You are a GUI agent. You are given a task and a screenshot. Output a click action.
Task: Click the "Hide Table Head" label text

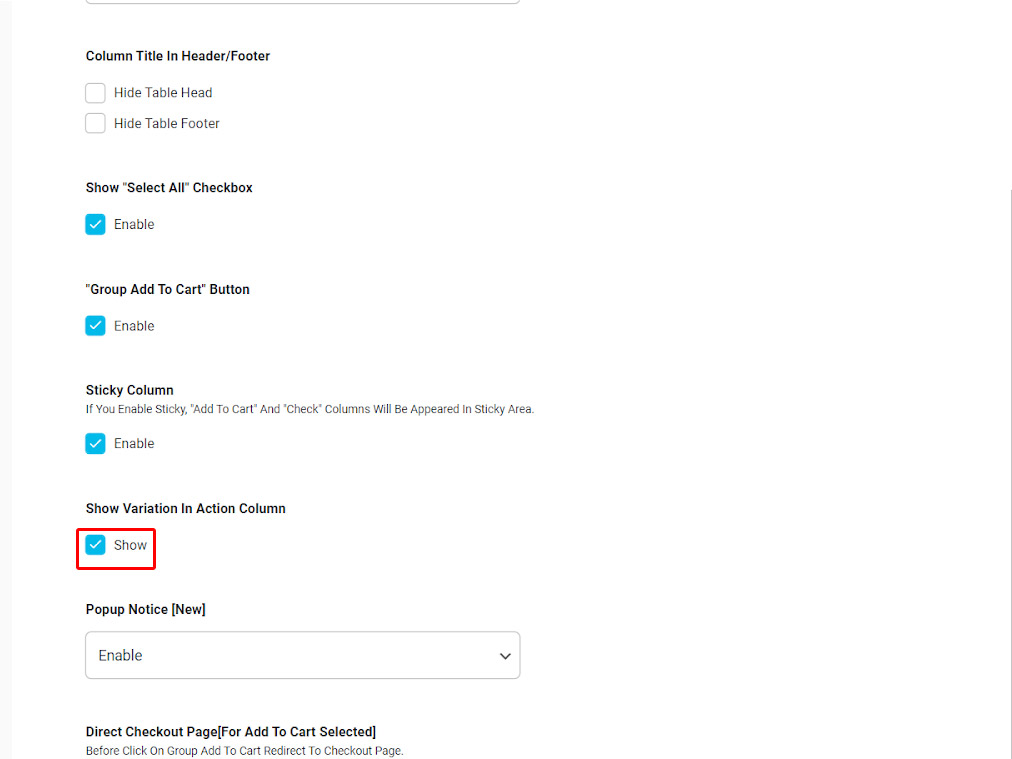(163, 93)
